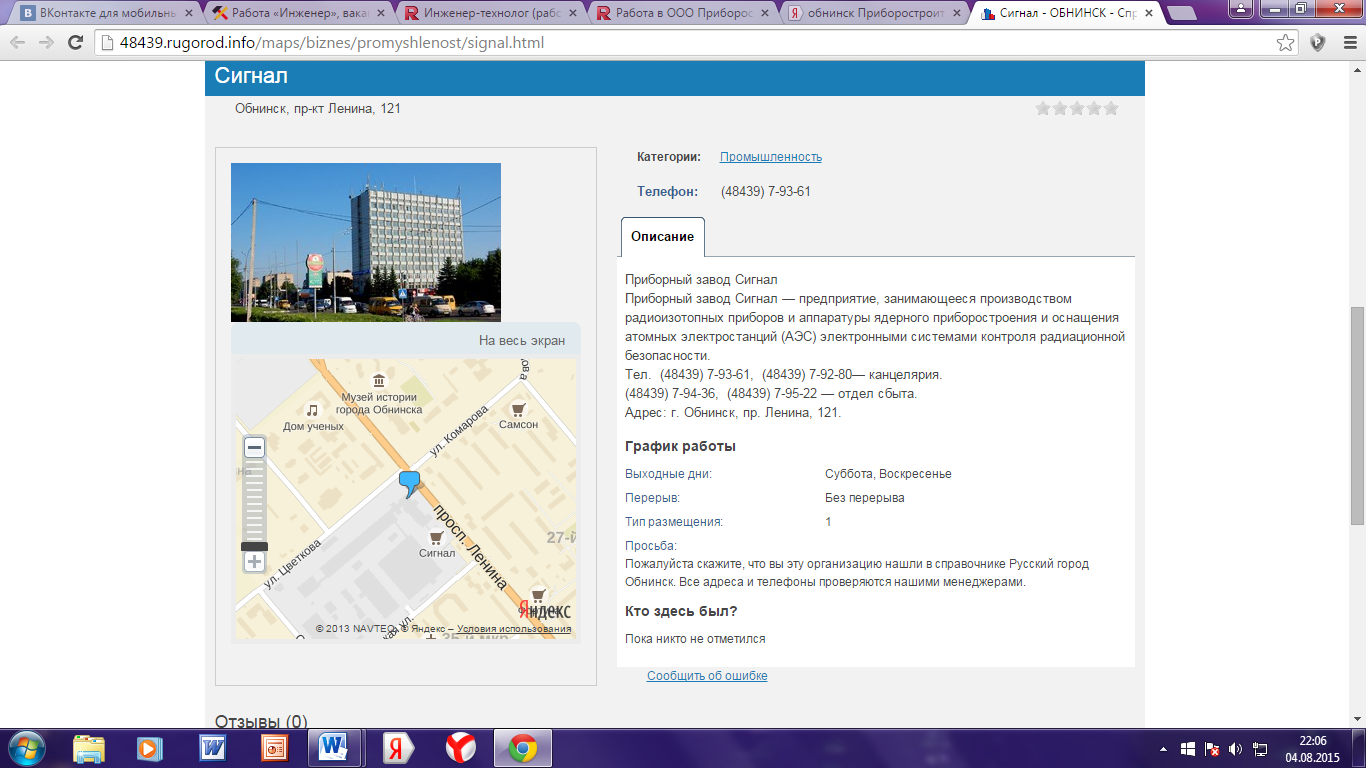This screenshot has height=768, width=1366.
Task: Rate the company with the first star
Action: point(1043,108)
